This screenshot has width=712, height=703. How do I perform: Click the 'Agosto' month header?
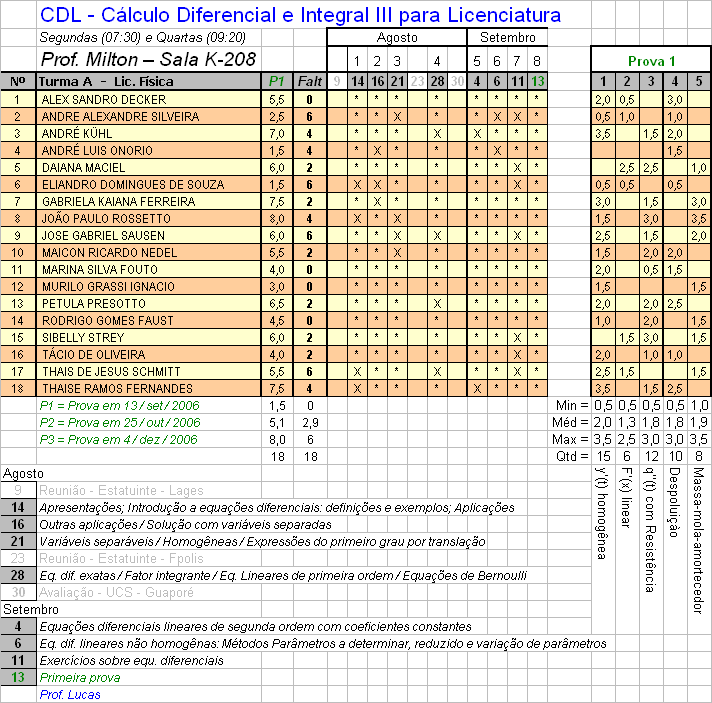tap(397, 37)
